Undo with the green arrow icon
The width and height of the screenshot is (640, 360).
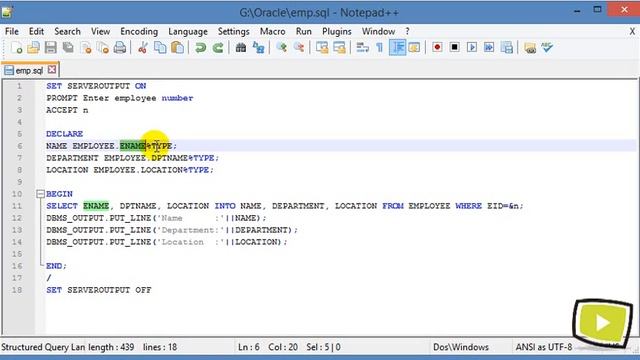click(x=200, y=48)
